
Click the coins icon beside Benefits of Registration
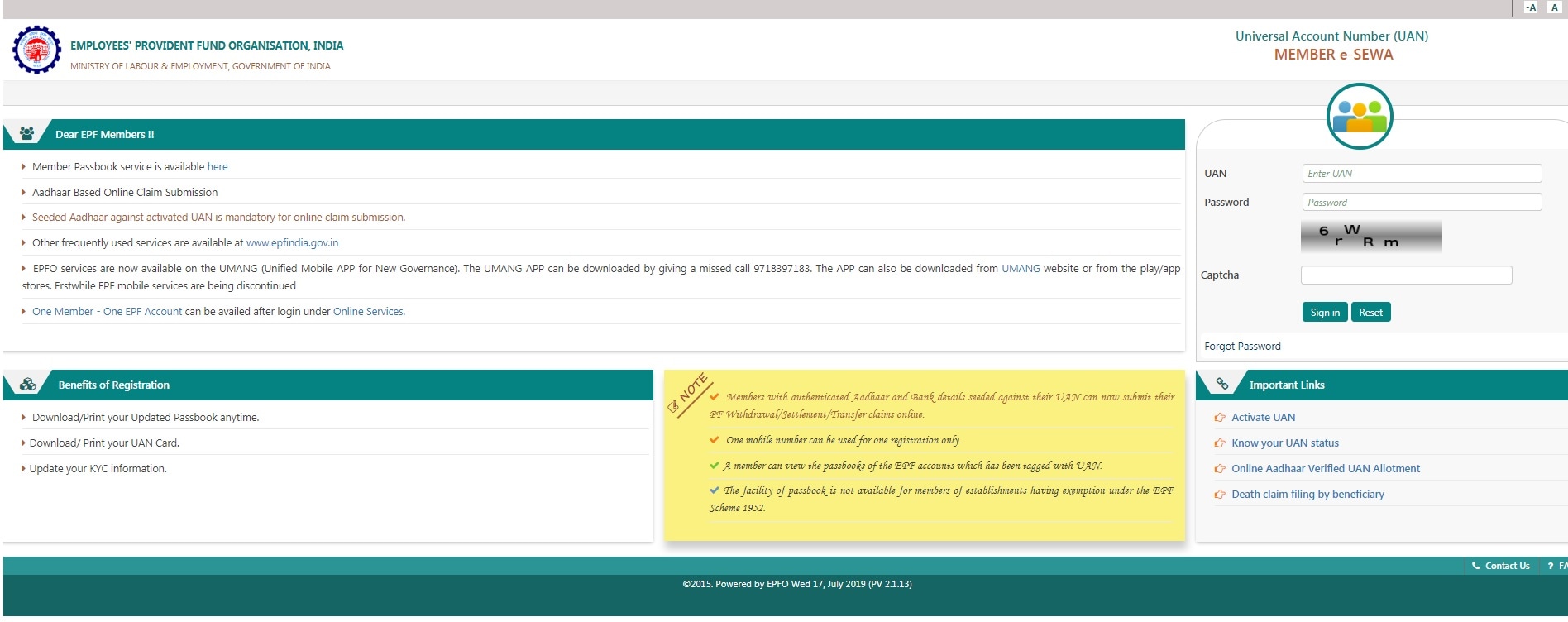point(28,385)
